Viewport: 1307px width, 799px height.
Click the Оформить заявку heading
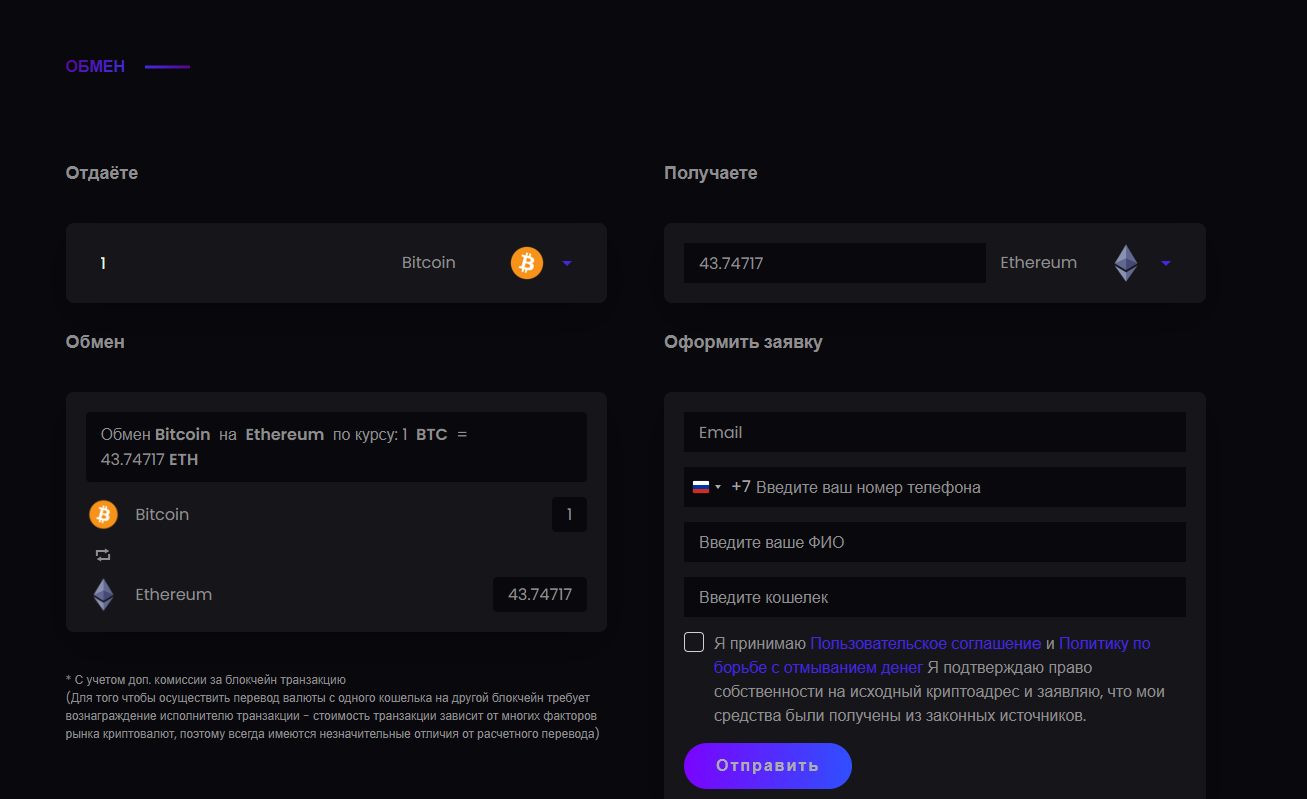(x=743, y=342)
